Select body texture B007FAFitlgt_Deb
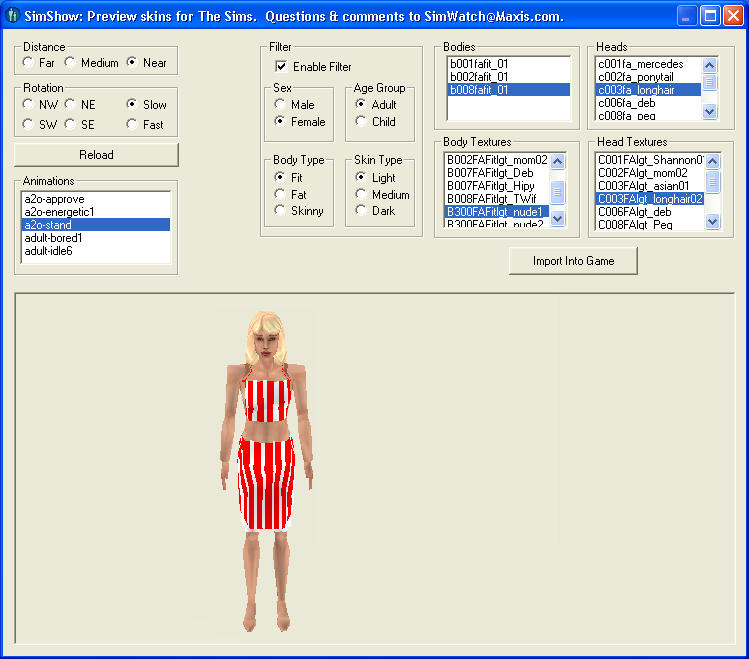This screenshot has height=659, width=749. [x=497, y=173]
